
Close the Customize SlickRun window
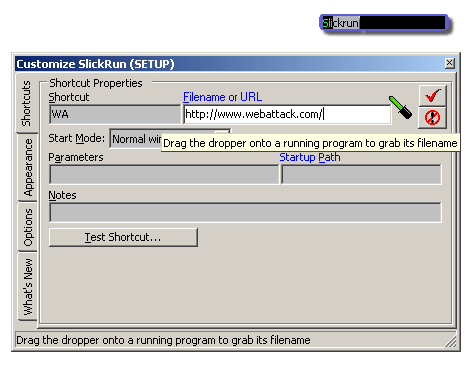pos(449,63)
